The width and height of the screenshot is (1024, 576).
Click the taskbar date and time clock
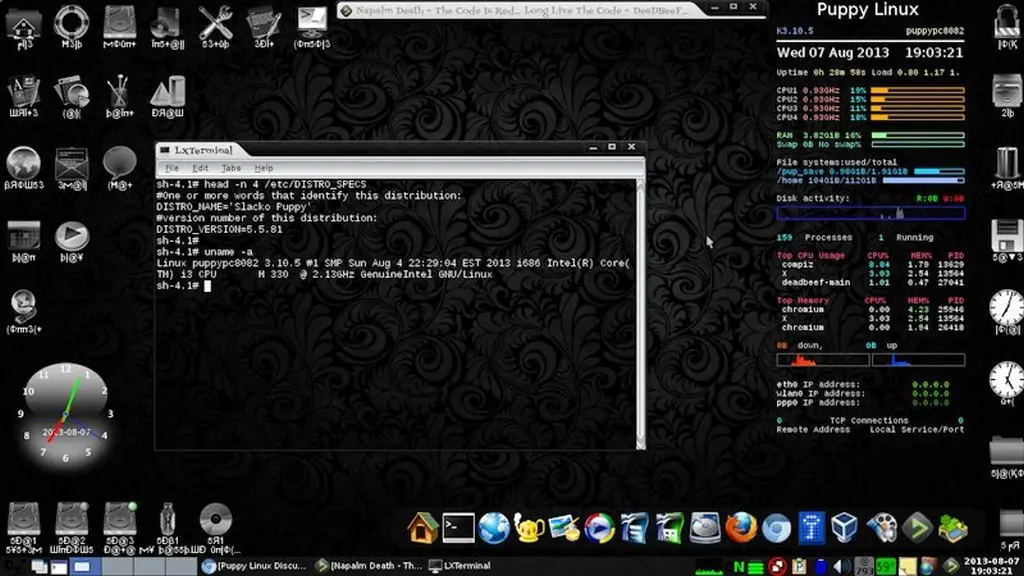990,566
